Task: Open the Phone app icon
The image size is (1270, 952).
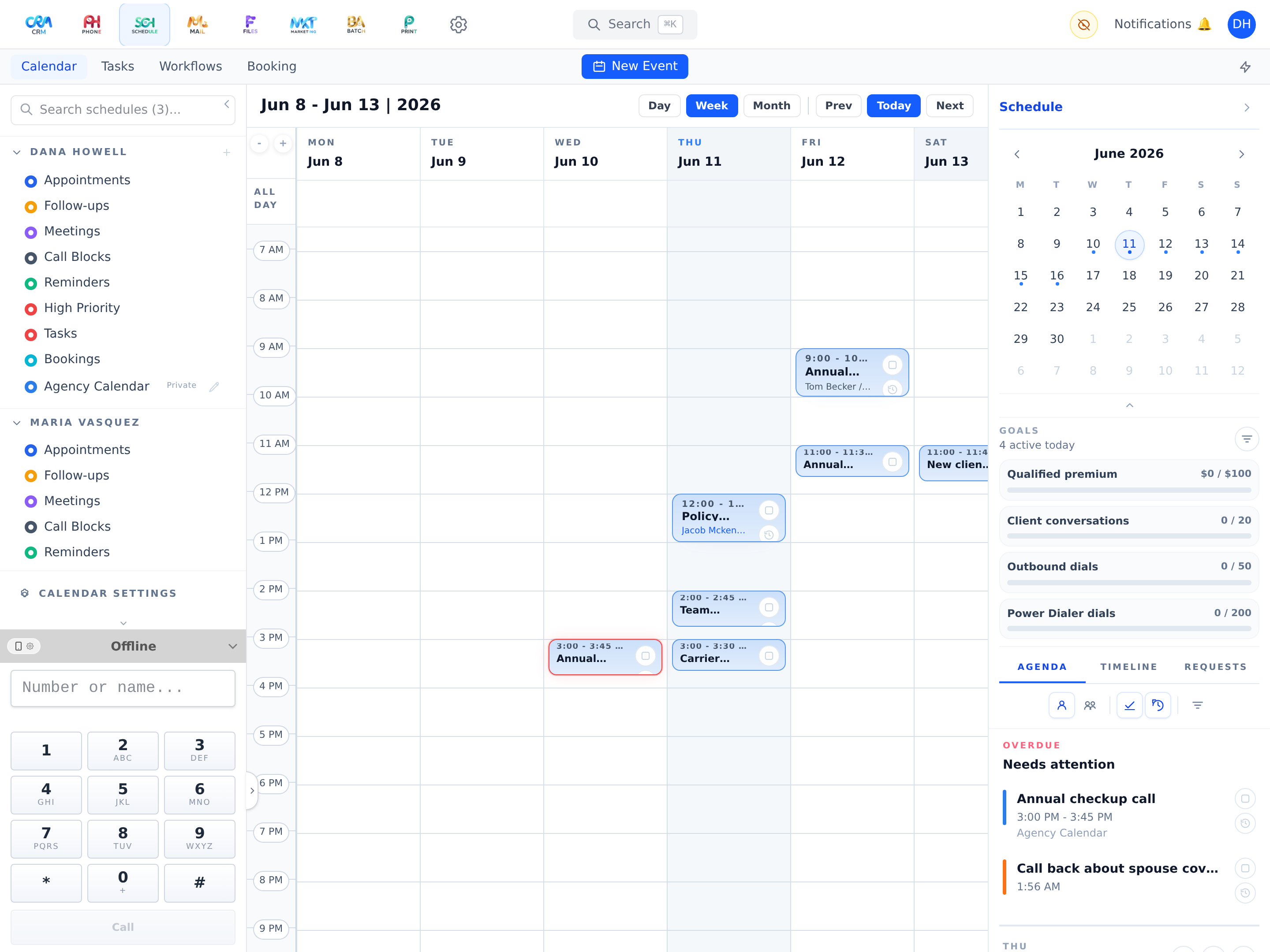Action: (x=91, y=25)
